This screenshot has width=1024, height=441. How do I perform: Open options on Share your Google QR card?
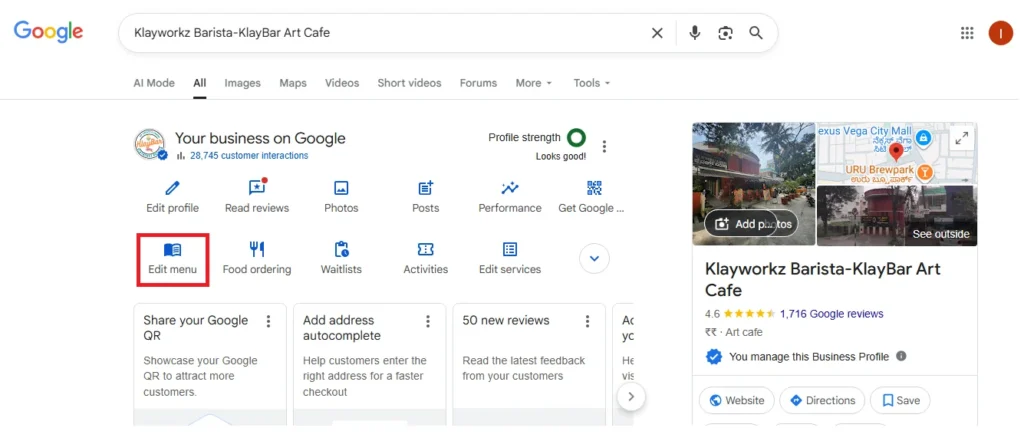click(268, 321)
